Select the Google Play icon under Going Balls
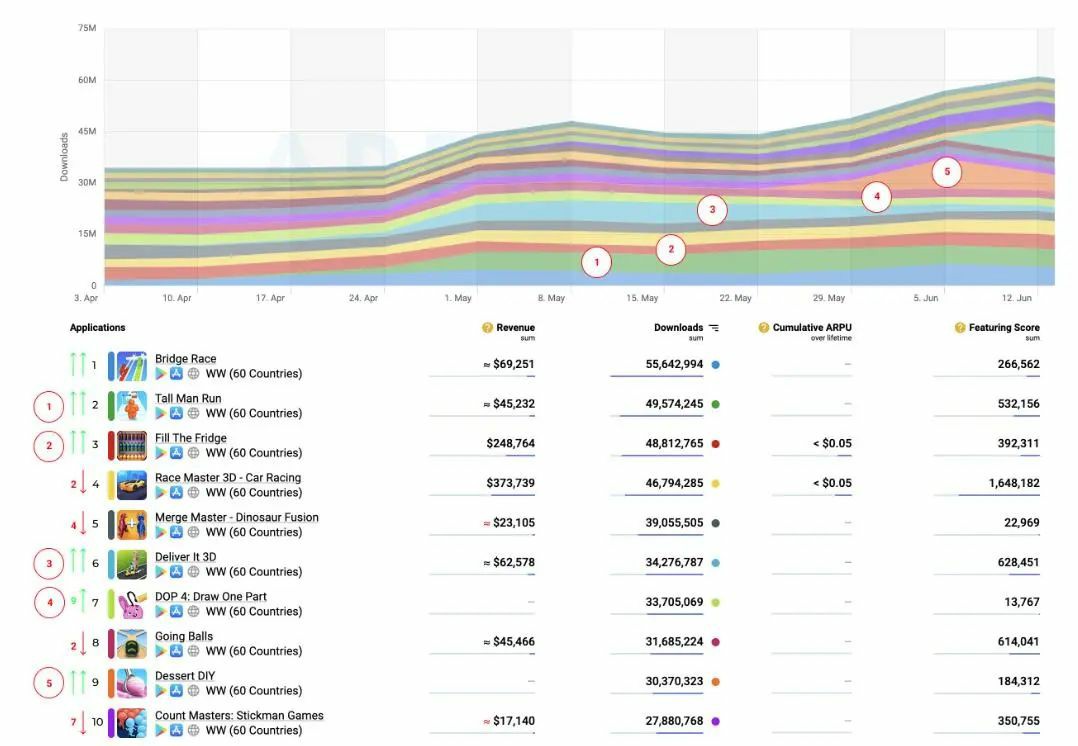The height and width of the screenshot is (746, 1078). [x=161, y=652]
